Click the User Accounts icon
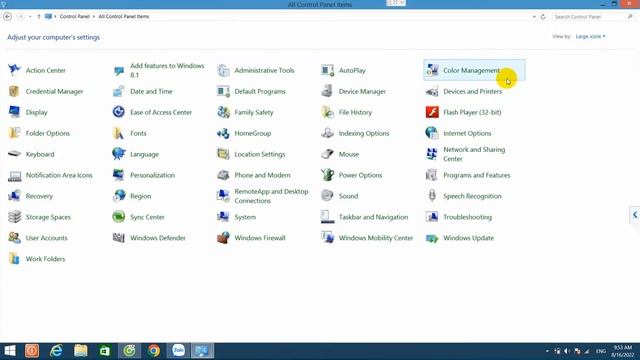This screenshot has height=360, width=640. coord(14,238)
